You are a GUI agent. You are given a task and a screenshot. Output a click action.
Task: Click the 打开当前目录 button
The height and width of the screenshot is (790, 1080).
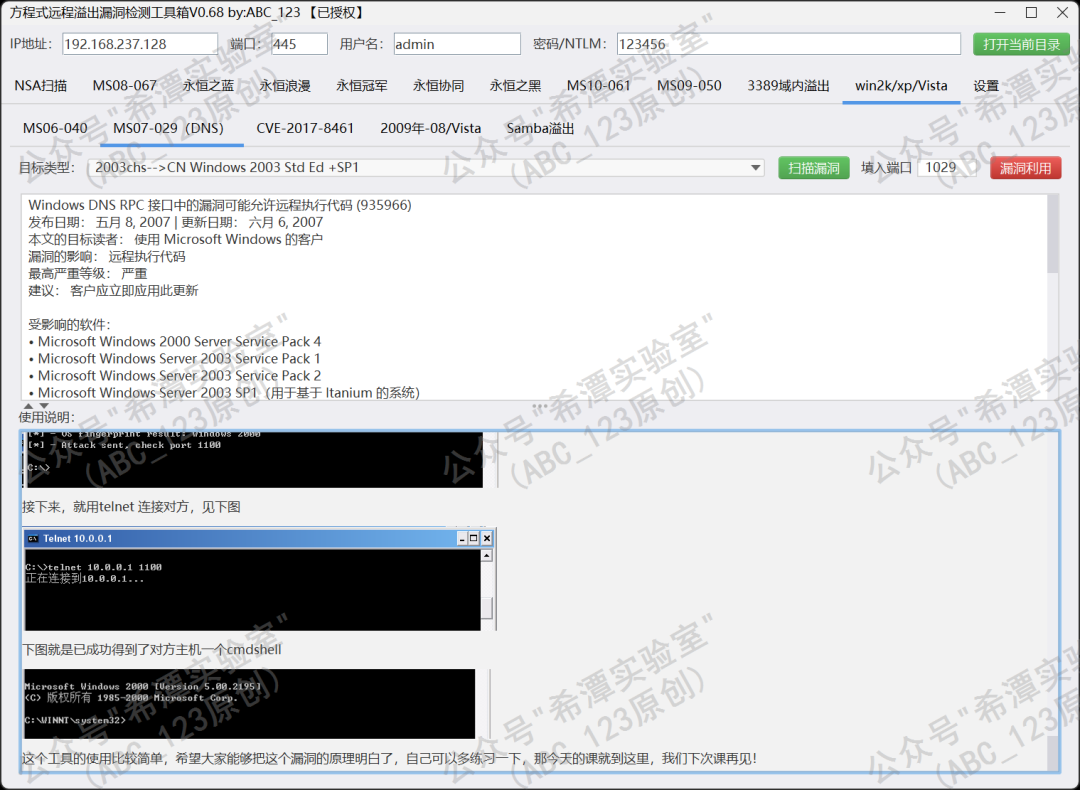coord(1021,44)
